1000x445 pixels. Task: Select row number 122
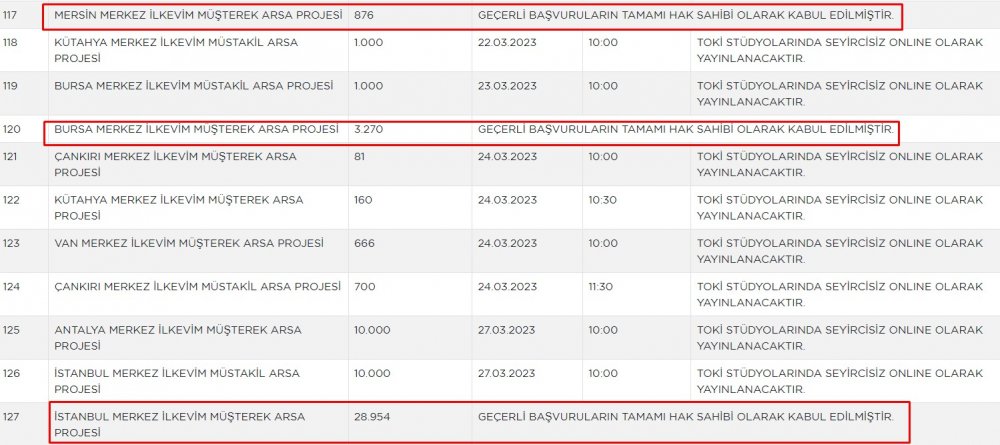11,200
